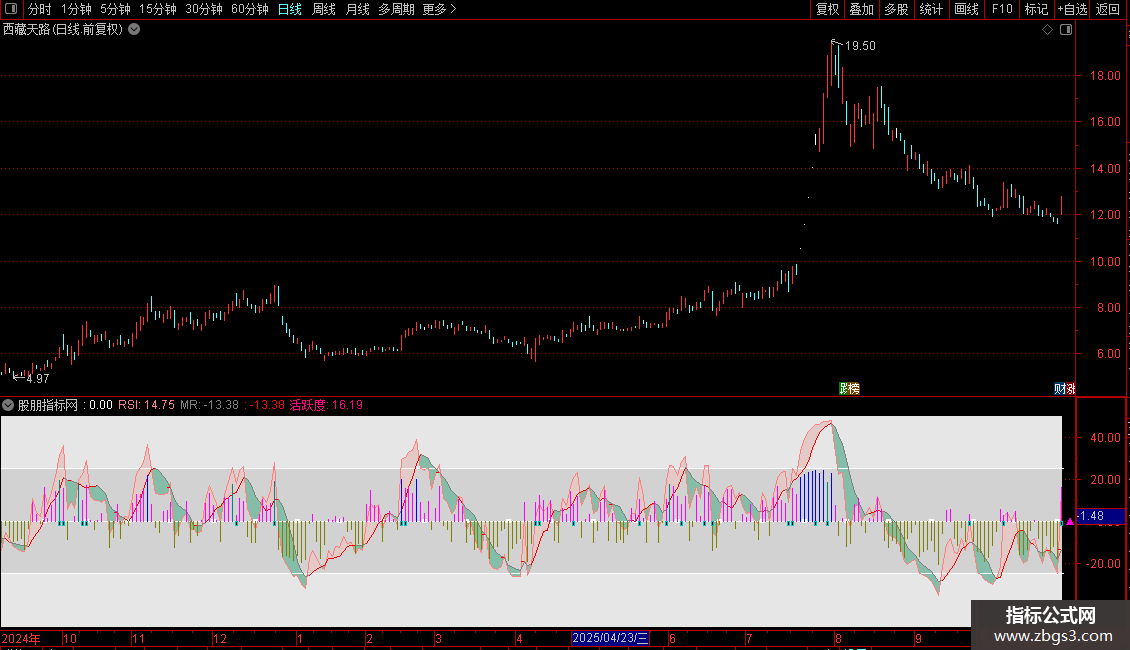Add stock with +自选 button
The width and height of the screenshot is (1130, 650).
click(x=1072, y=9)
